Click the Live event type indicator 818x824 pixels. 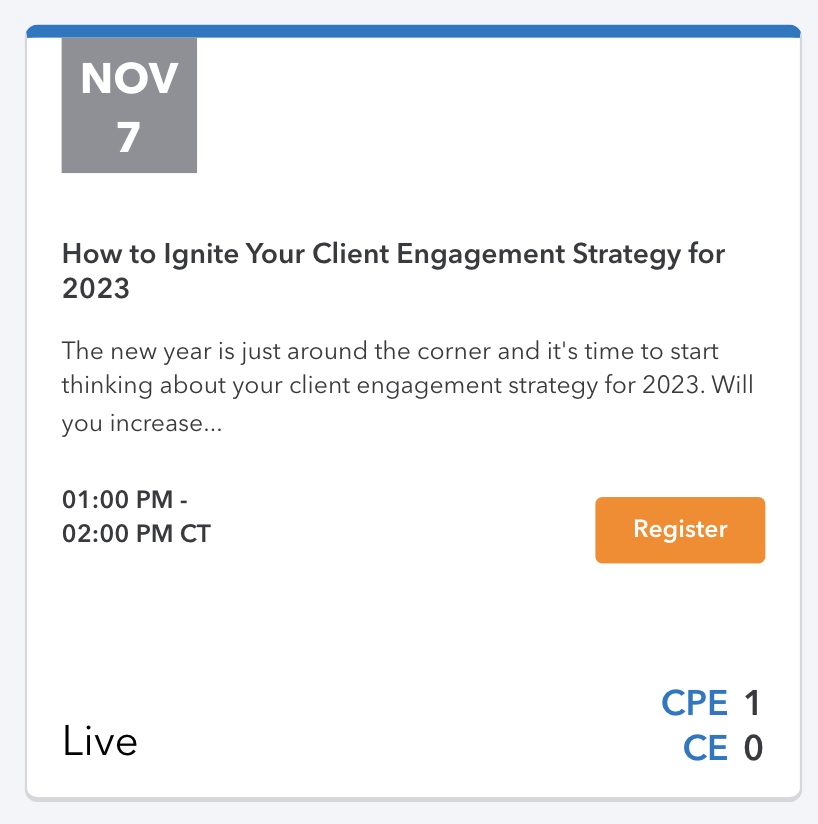click(99, 742)
